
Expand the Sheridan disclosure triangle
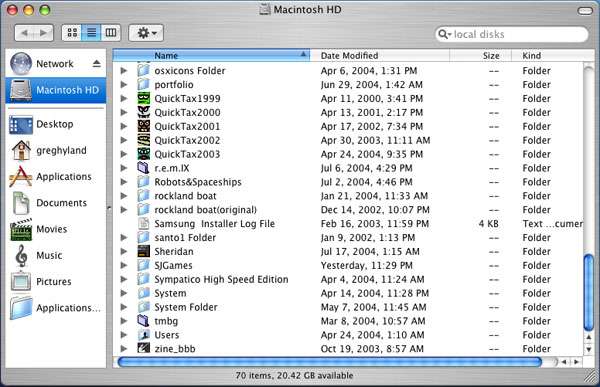coord(124,251)
